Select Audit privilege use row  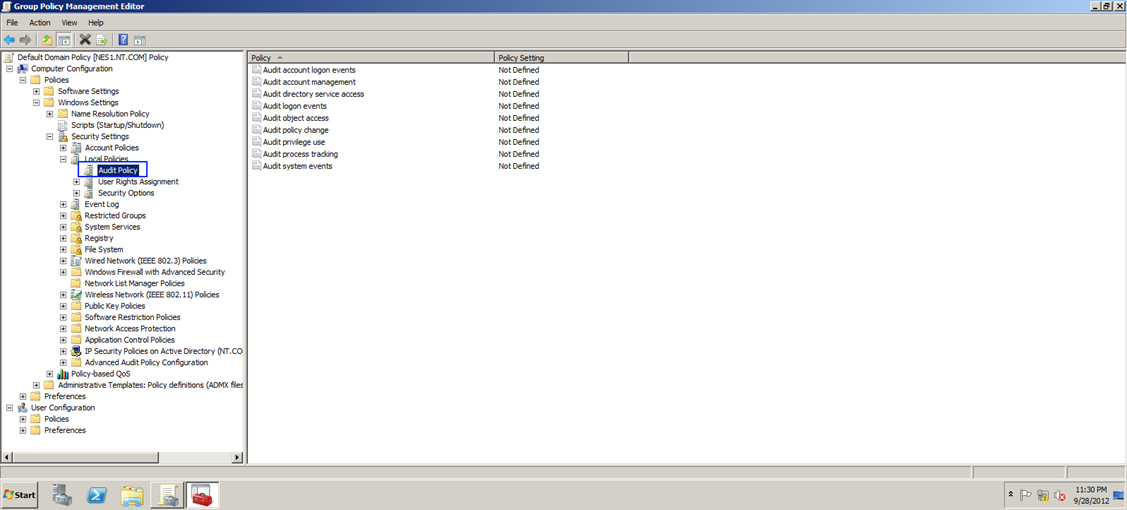click(294, 142)
